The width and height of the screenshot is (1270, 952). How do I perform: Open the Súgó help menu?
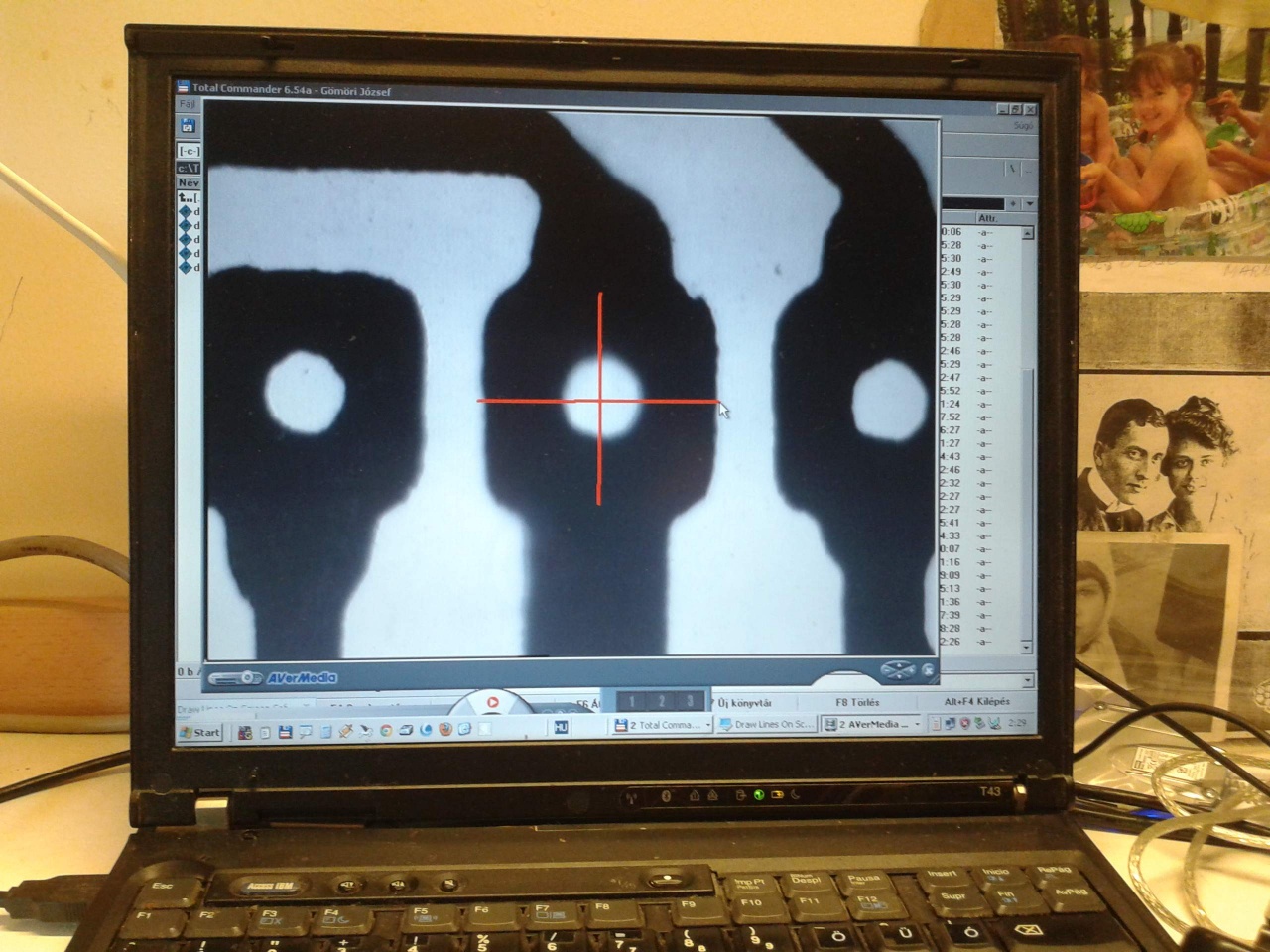[x=1023, y=126]
